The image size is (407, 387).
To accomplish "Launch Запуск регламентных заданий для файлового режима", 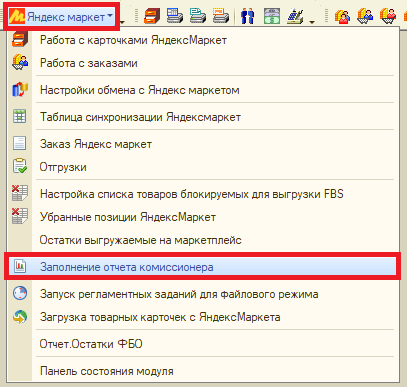I will tap(203, 294).
